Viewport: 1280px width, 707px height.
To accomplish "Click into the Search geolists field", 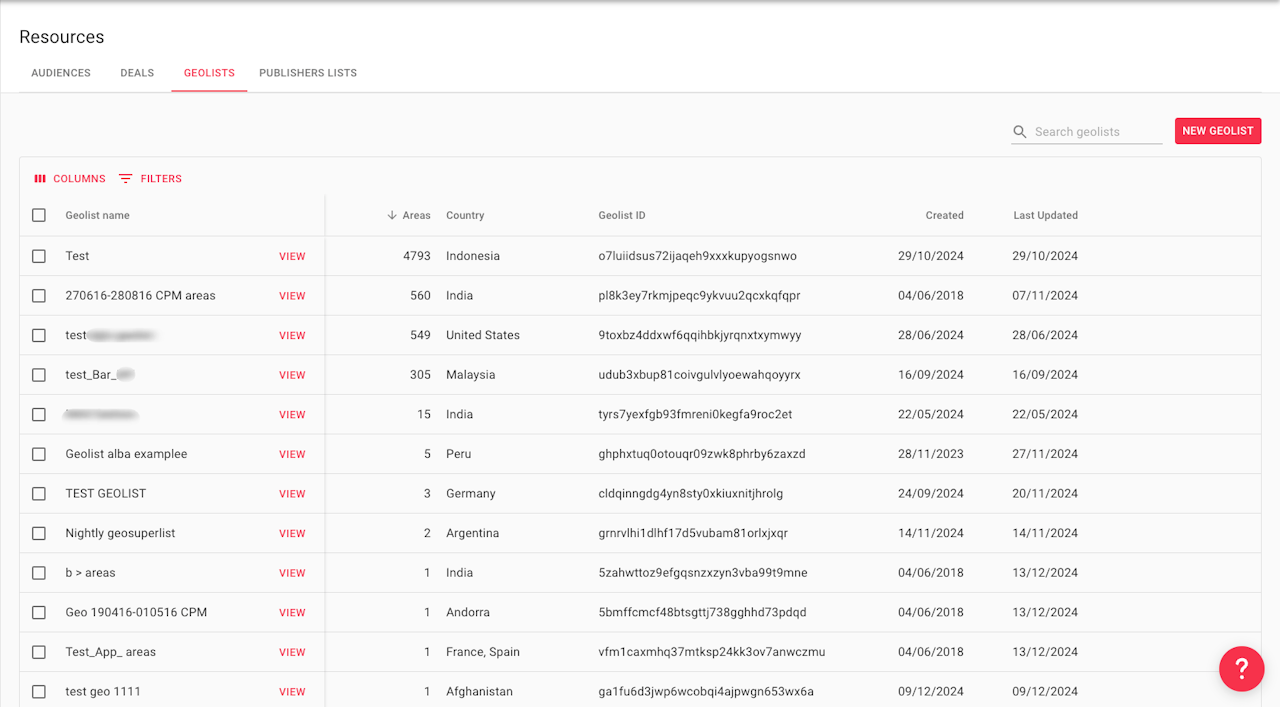I will (x=1096, y=132).
